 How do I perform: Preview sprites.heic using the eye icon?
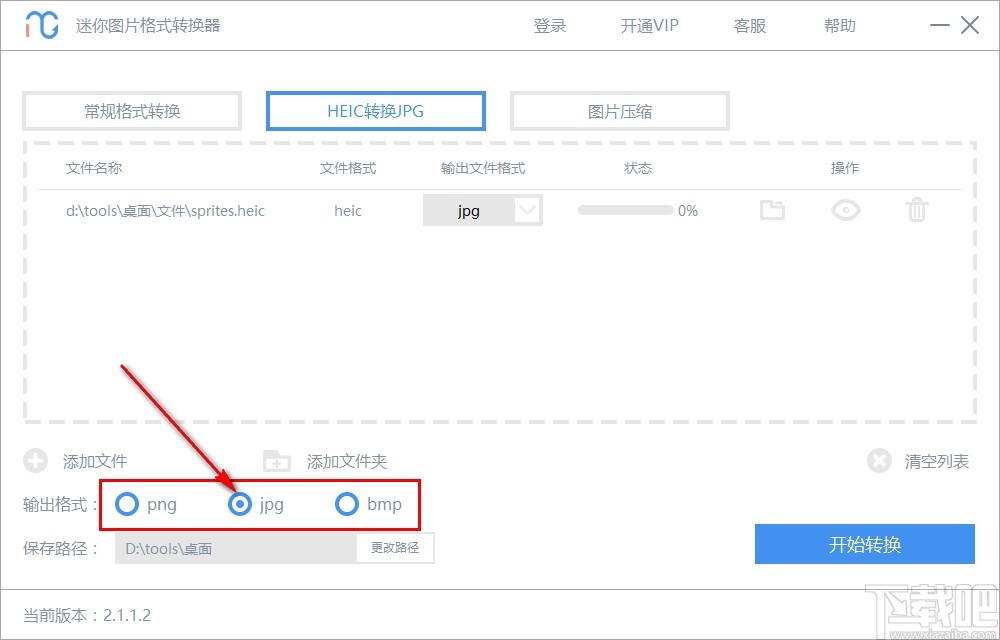coord(845,210)
